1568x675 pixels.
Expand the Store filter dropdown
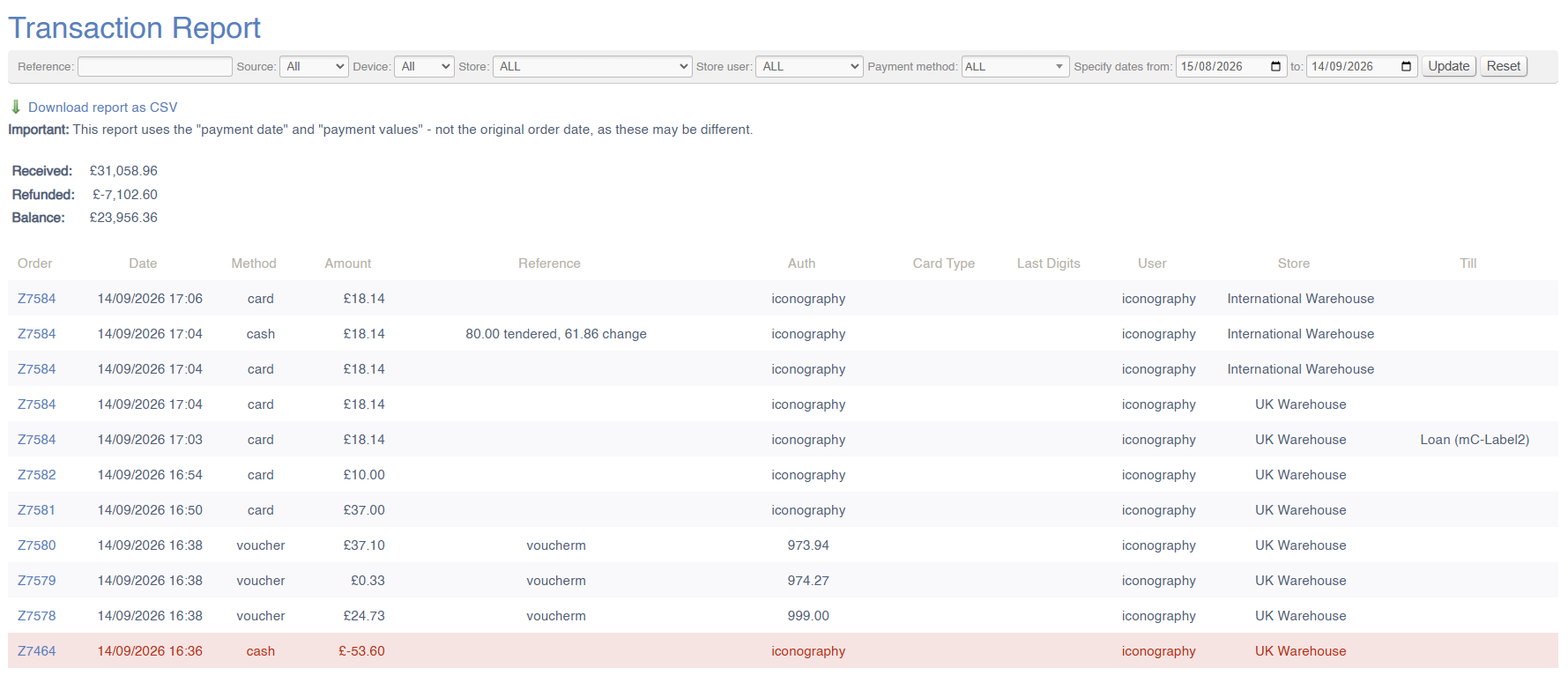click(x=592, y=66)
